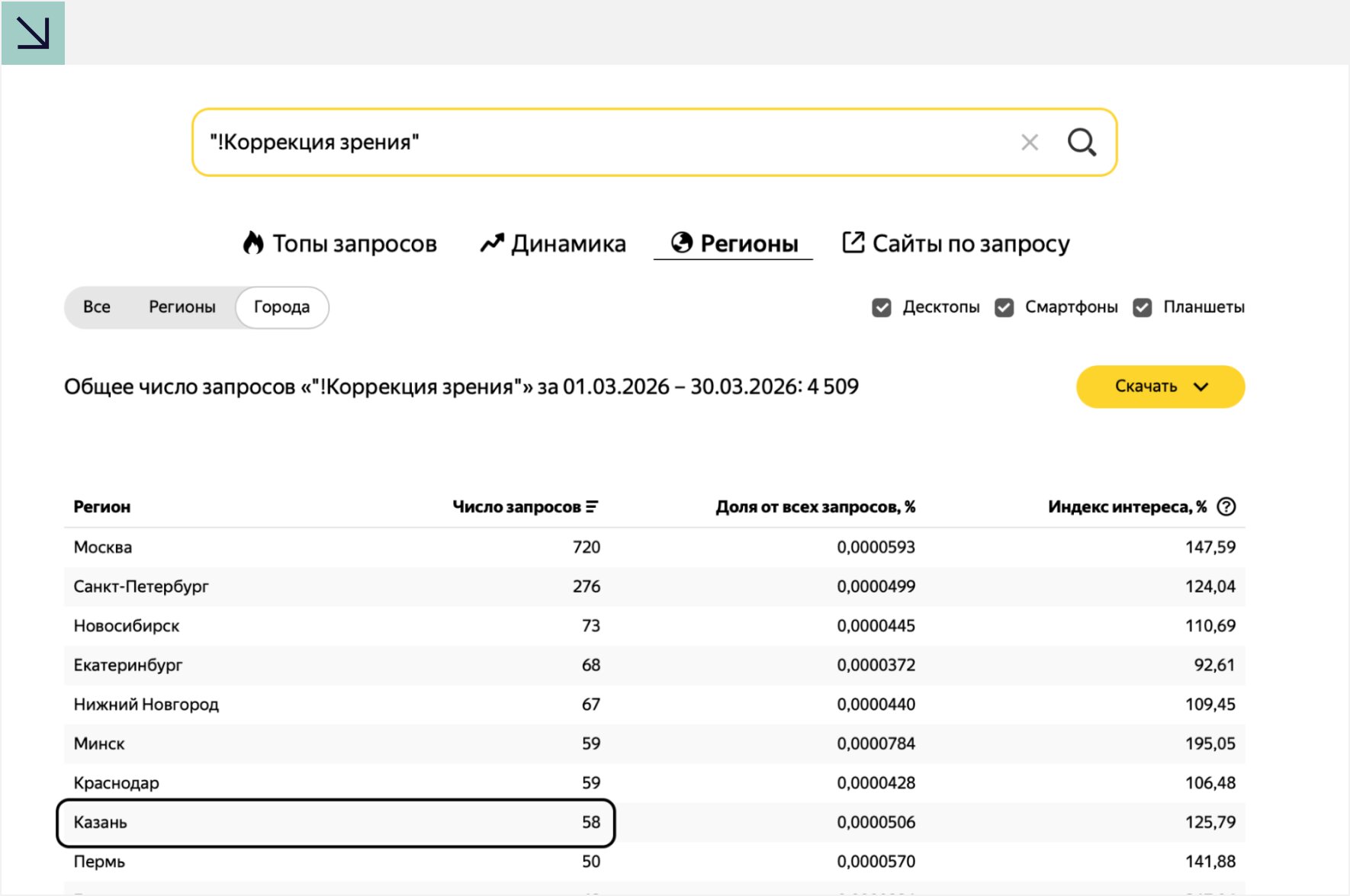Screen dimensions: 1350x896
Task: Click the diagonal arrow icon in corner
Action: click(x=33, y=33)
